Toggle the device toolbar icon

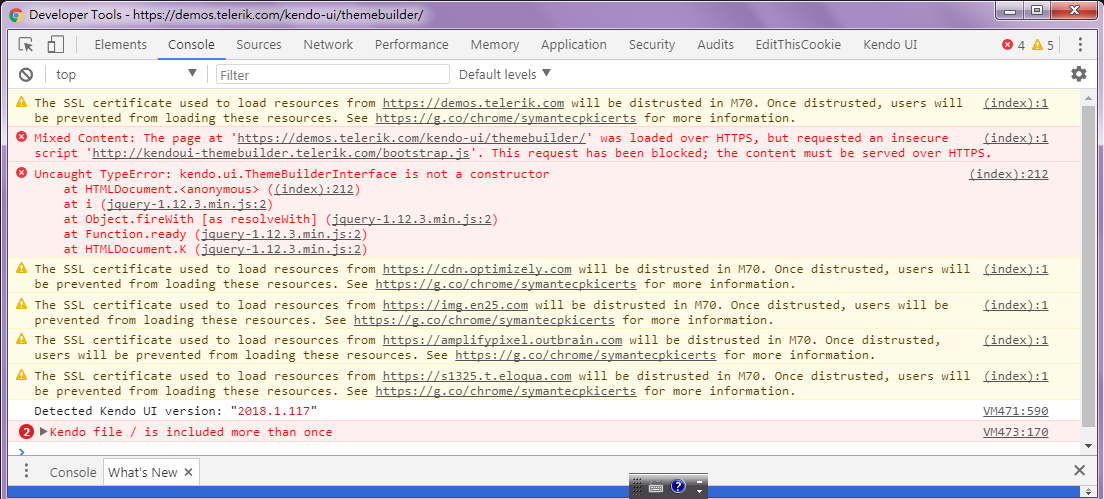[56, 45]
